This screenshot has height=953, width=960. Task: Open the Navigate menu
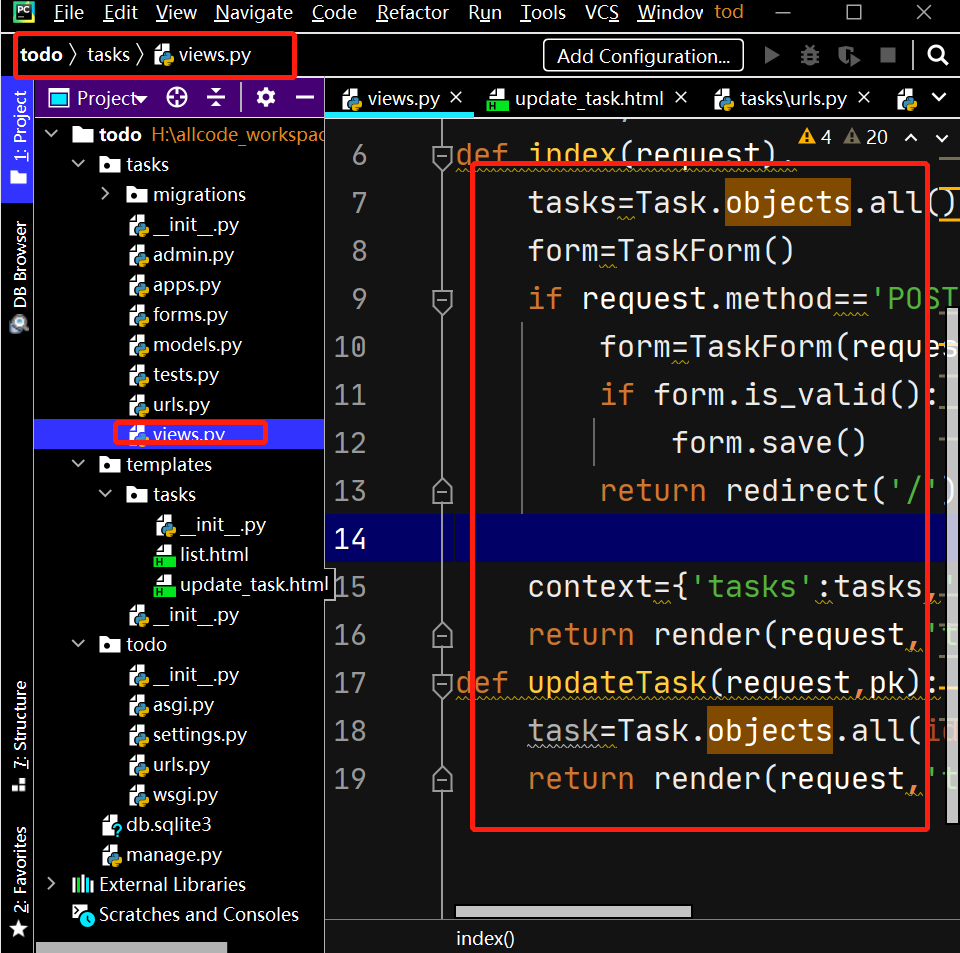click(253, 12)
